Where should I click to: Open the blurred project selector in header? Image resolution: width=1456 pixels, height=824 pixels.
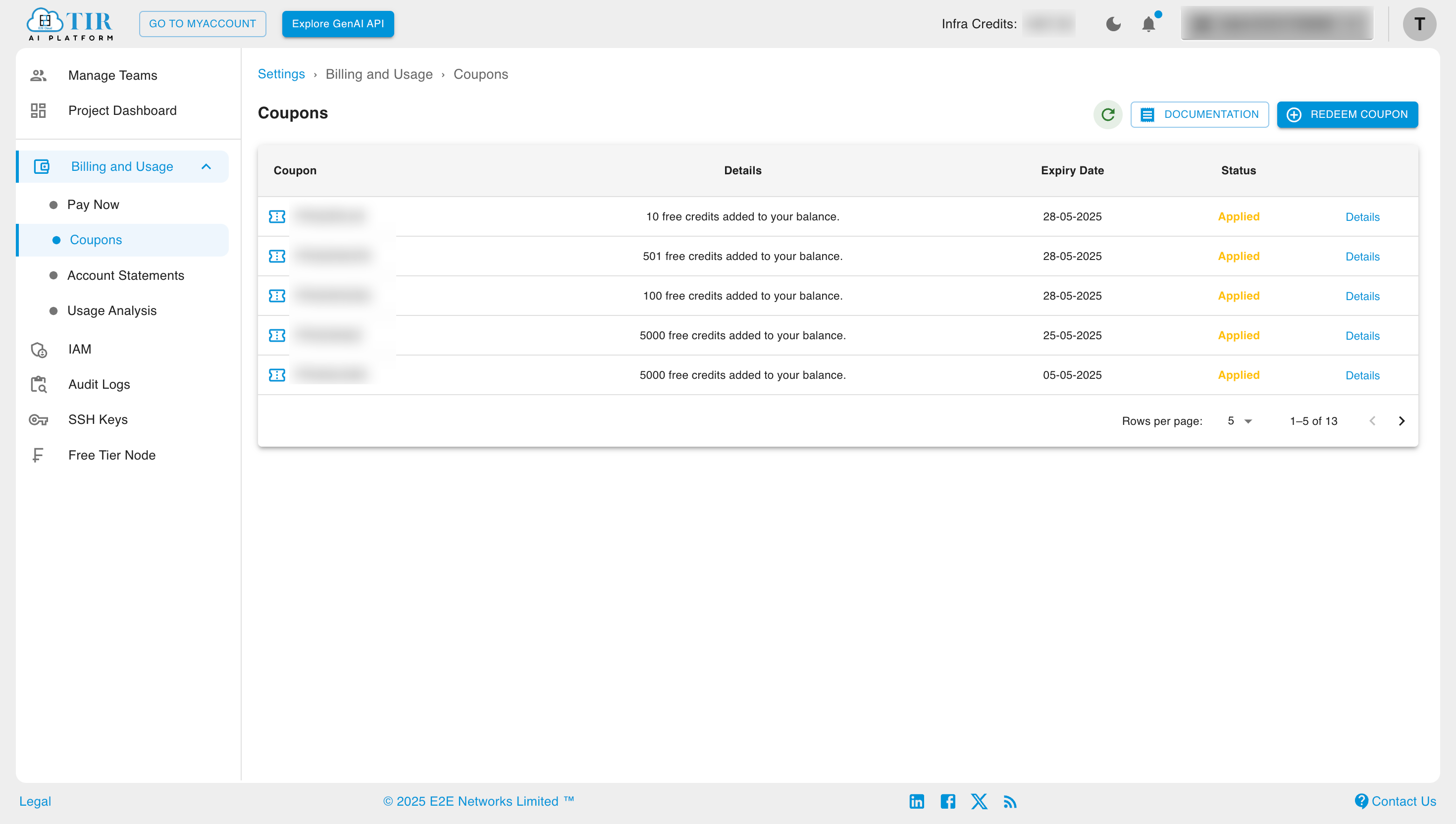tap(1277, 24)
